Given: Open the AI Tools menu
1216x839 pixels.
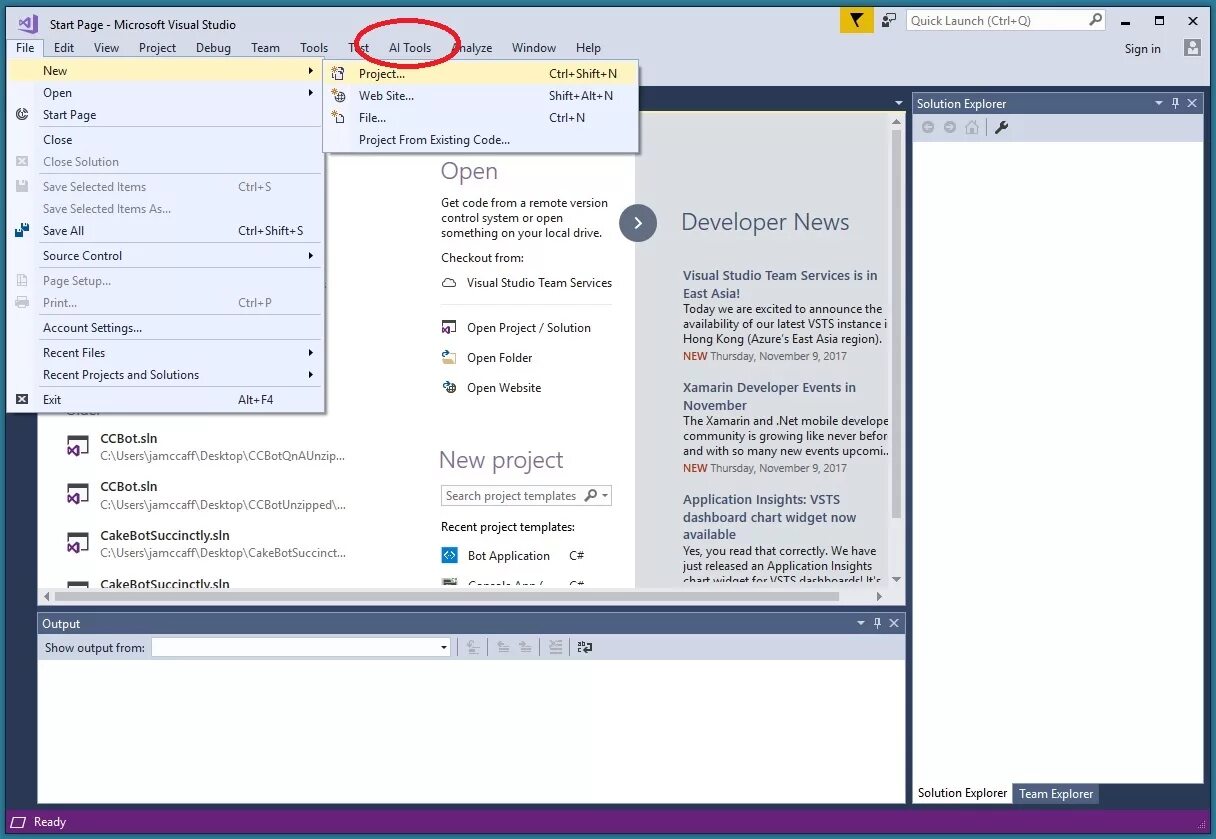Looking at the screenshot, I should pos(410,47).
